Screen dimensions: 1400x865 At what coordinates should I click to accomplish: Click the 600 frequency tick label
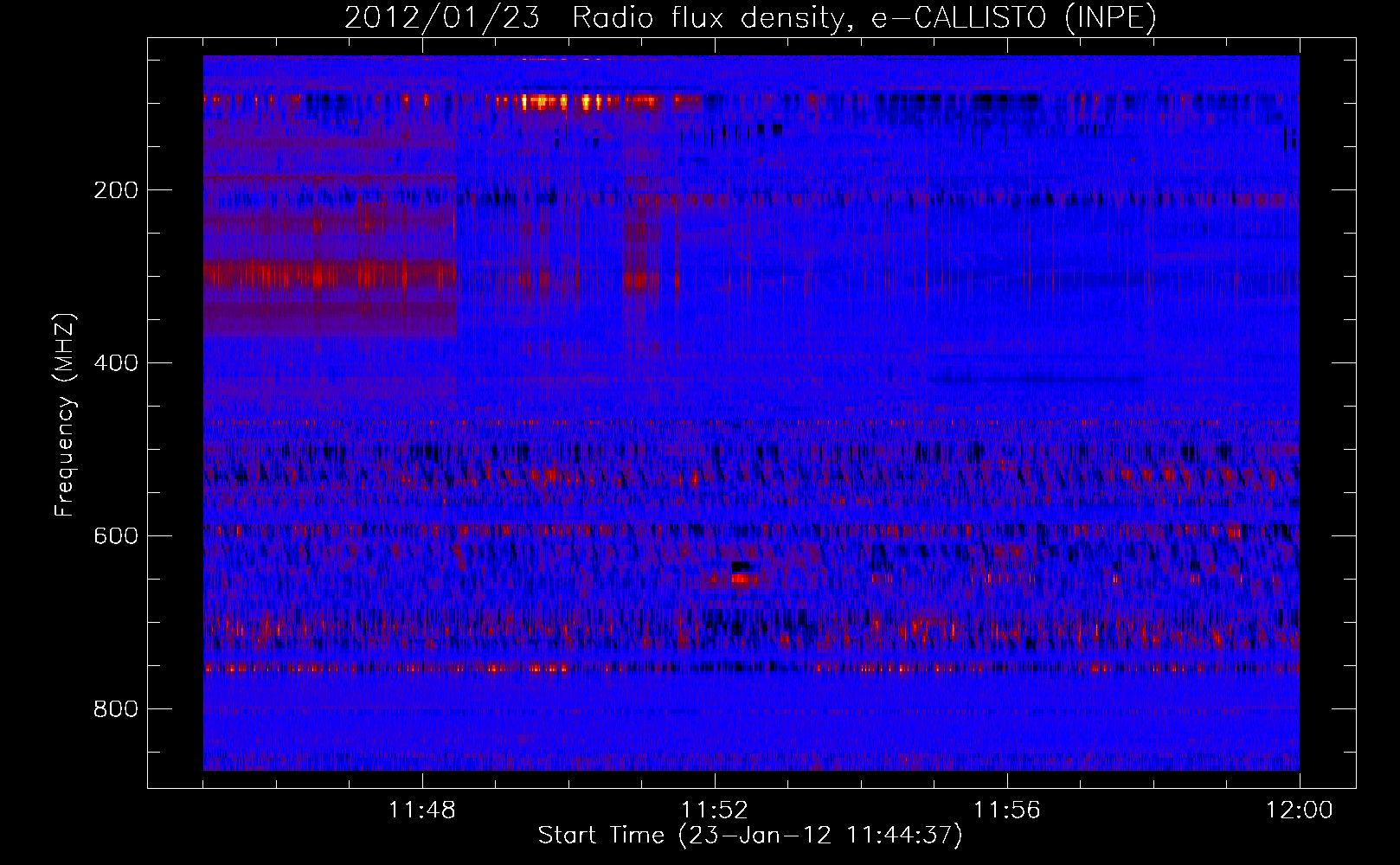click(116, 536)
